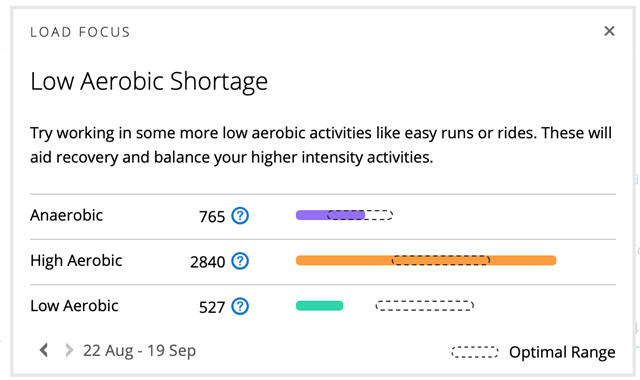
Task: Close the Load Focus dialog
Action: click(609, 31)
